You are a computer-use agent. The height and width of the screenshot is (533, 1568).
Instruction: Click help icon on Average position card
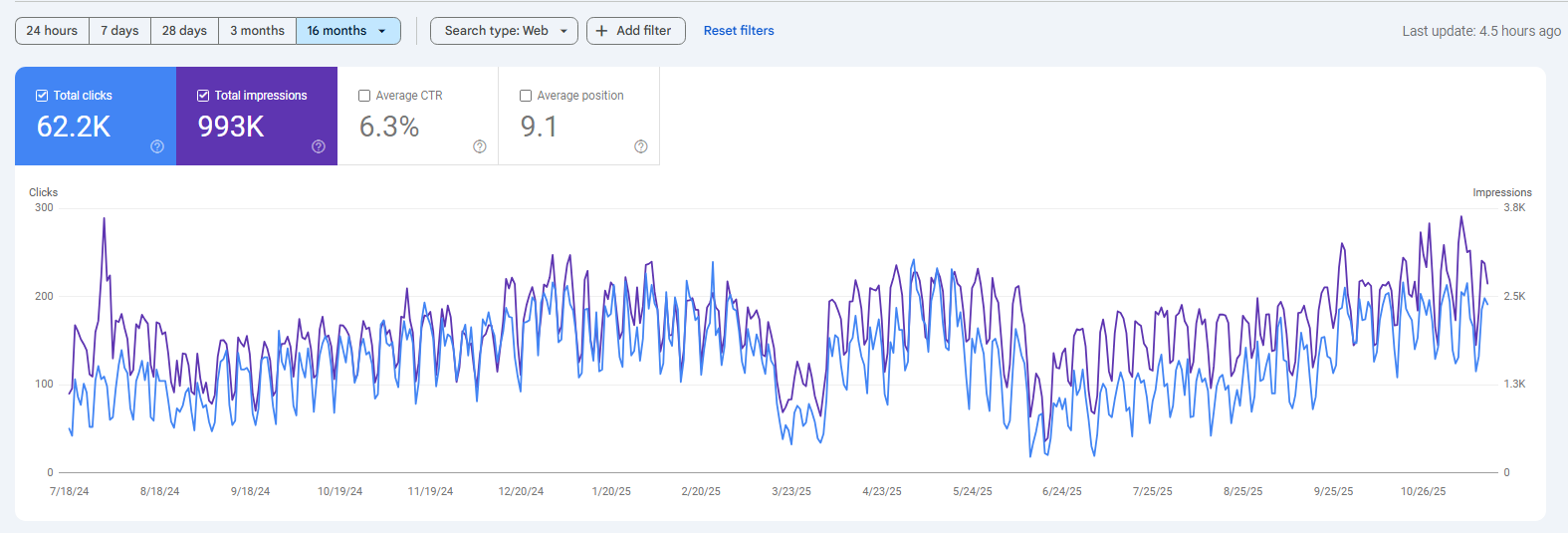pyautogui.click(x=641, y=146)
